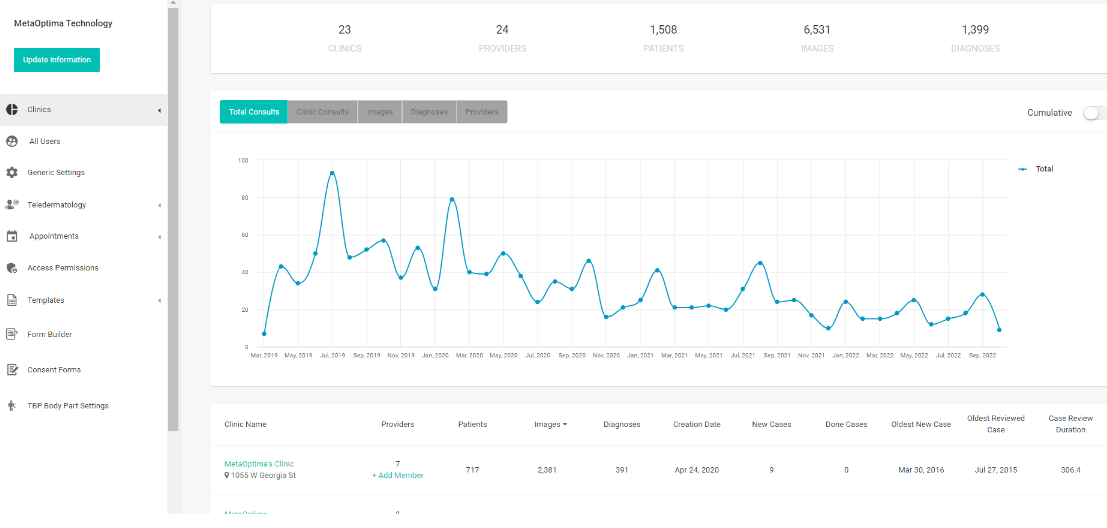This screenshot has width=1107, height=528.
Task: Click the New Cases column header
Action: tap(772, 424)
